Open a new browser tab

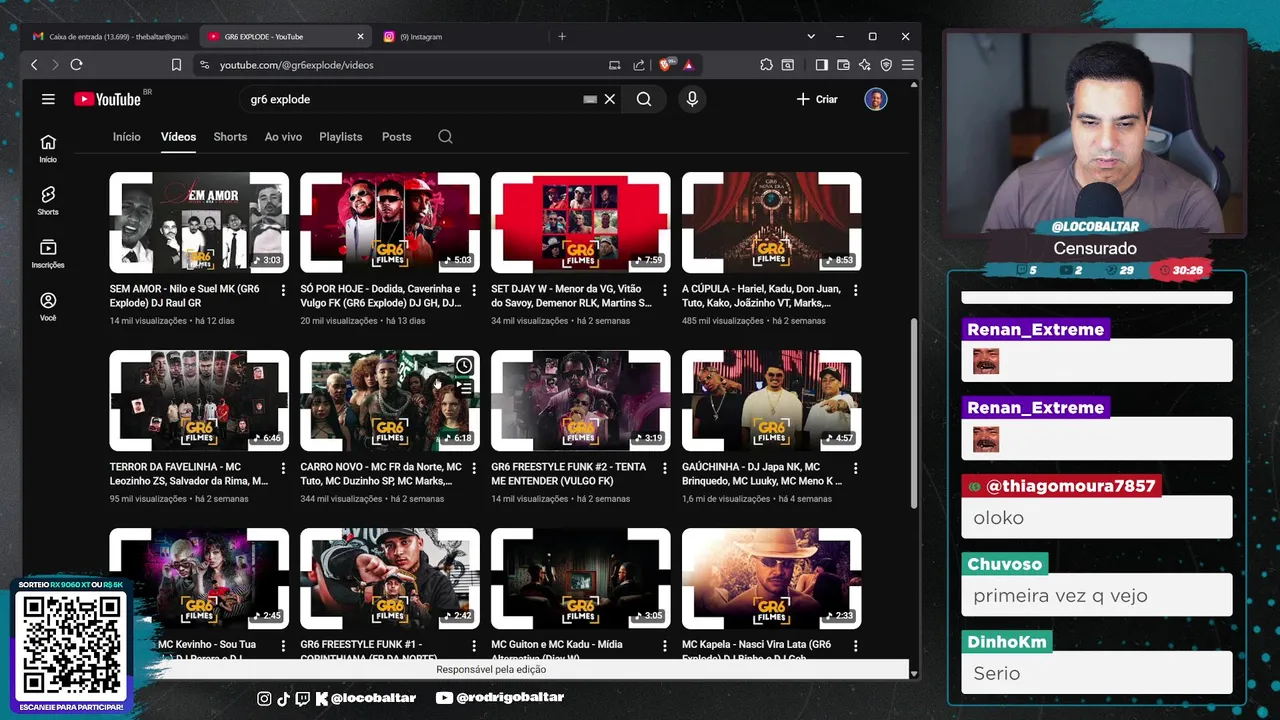(x=562, y=36)
